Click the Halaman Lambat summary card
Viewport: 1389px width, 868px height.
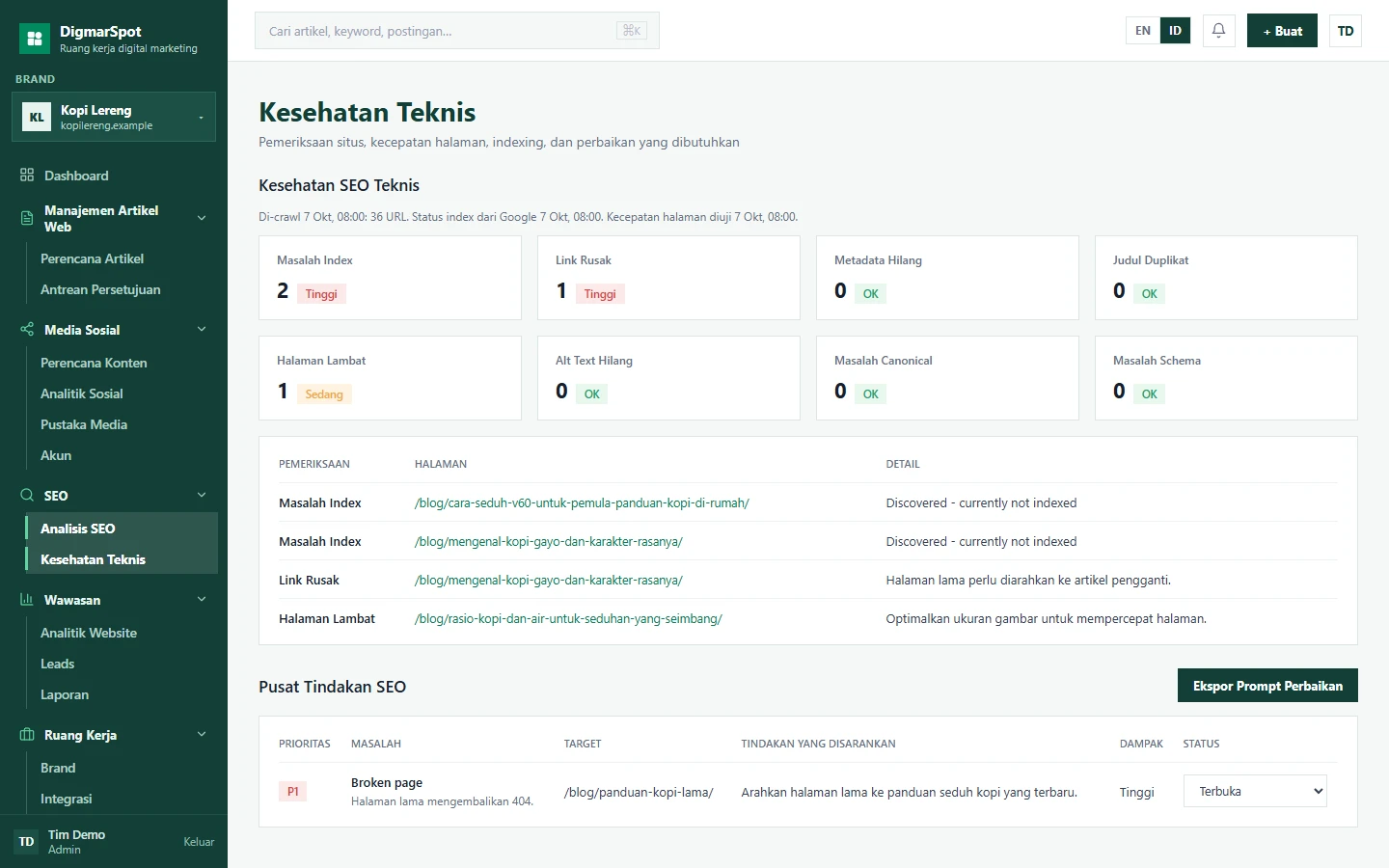pos(390,378)
